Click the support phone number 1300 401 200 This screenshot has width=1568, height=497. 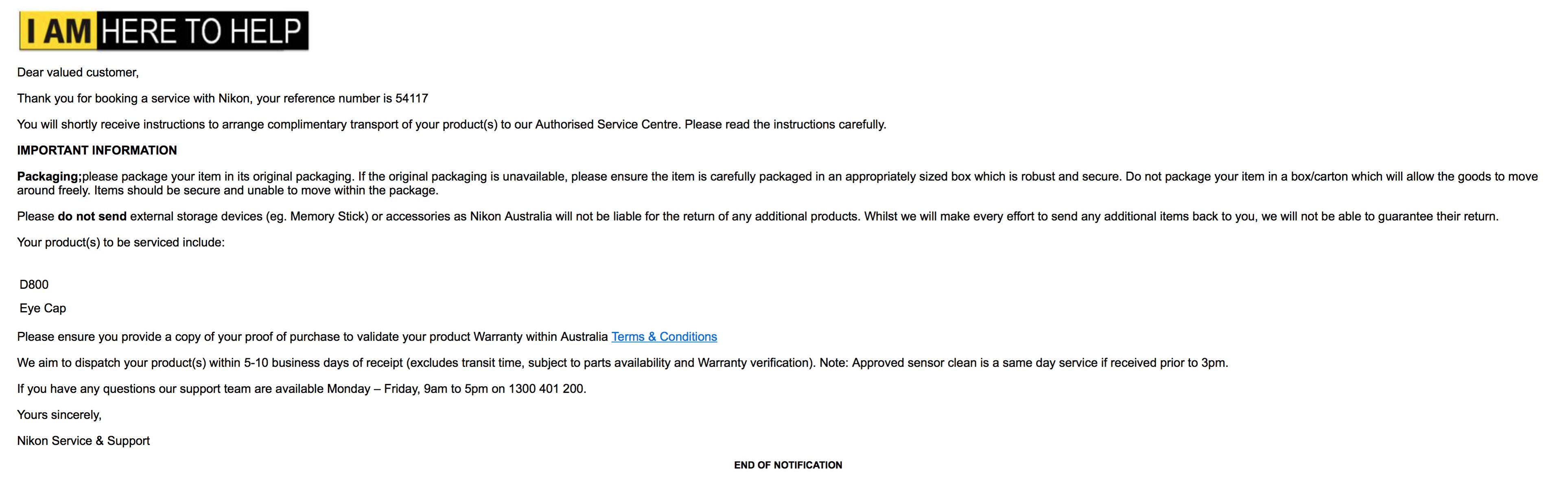point(546,389)
